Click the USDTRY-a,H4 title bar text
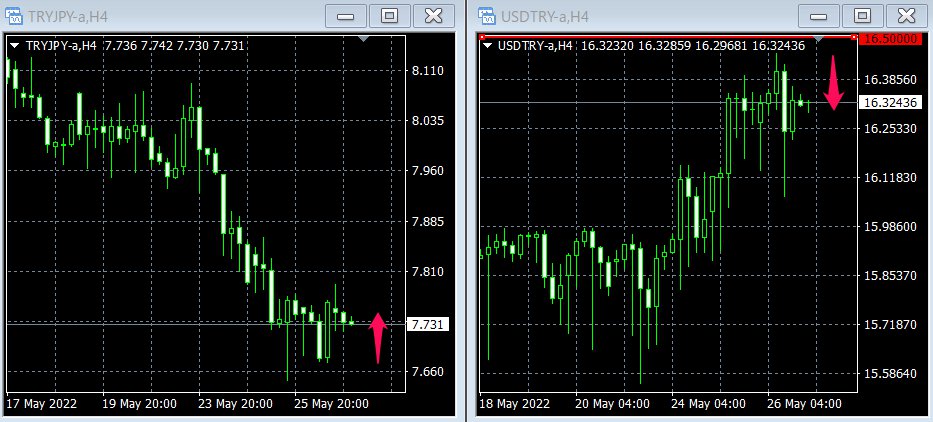This screenshot has width=933, height=422. 544,16
